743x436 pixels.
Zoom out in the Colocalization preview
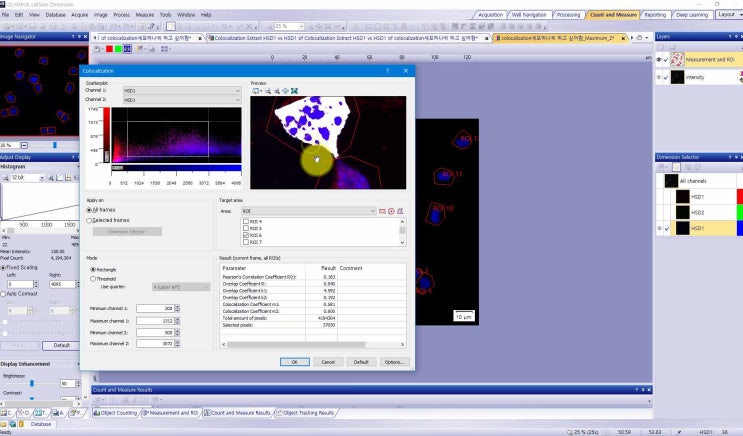268,91
